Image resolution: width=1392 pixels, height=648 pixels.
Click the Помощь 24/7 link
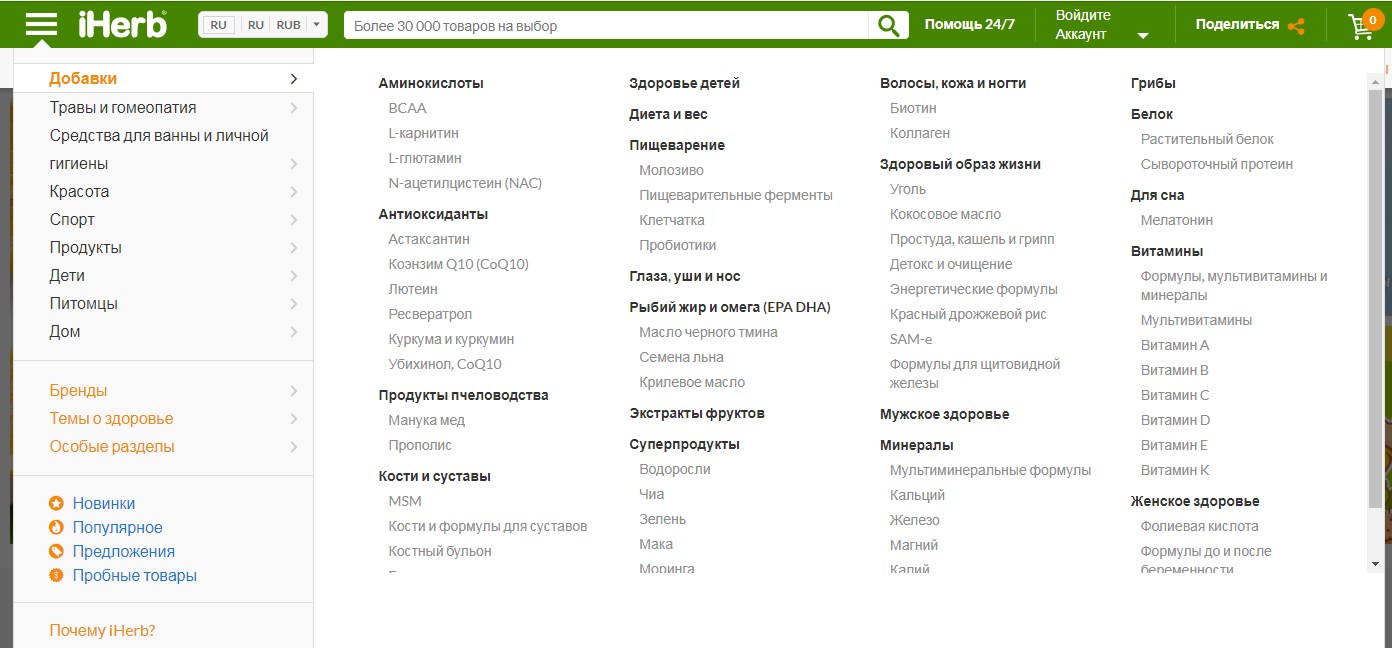(969, 25)
